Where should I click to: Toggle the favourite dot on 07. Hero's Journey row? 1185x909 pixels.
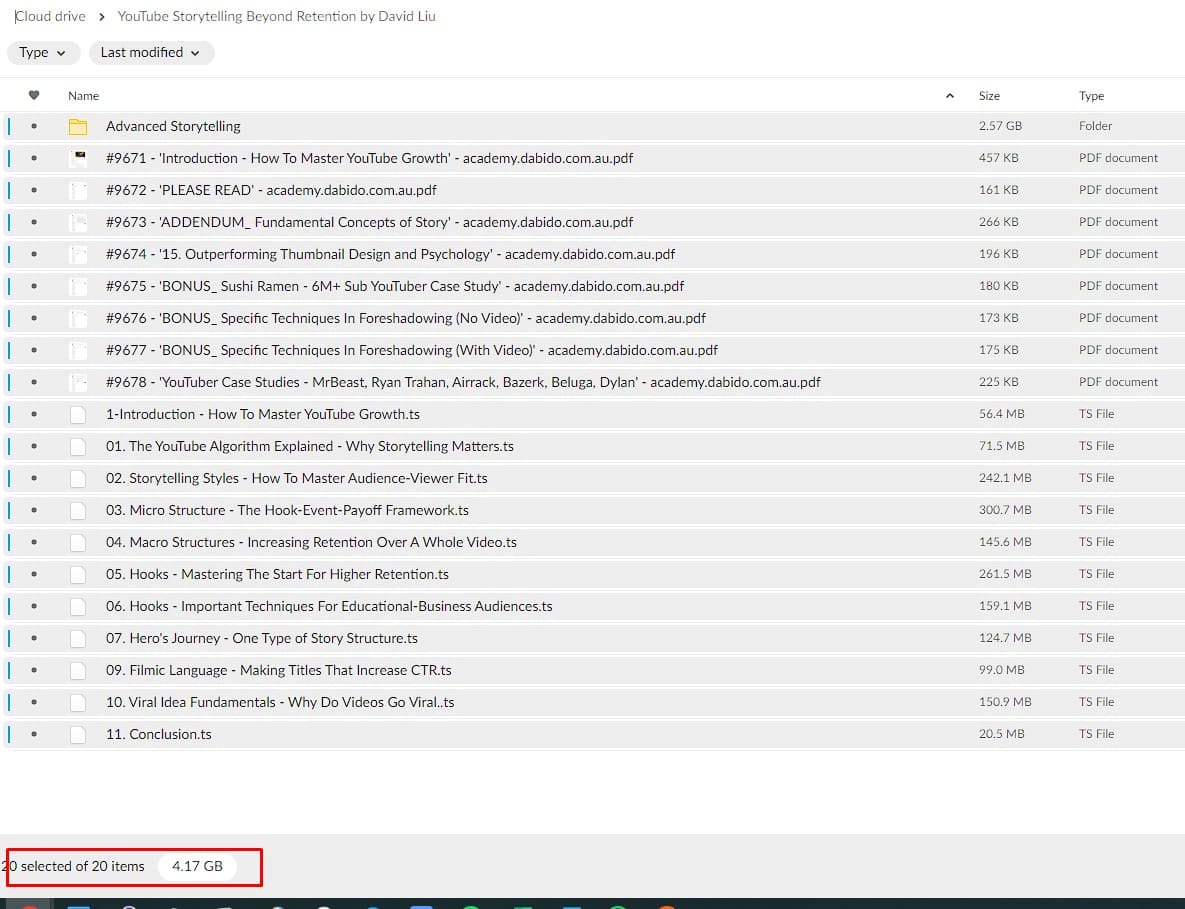tap(34, 638)
